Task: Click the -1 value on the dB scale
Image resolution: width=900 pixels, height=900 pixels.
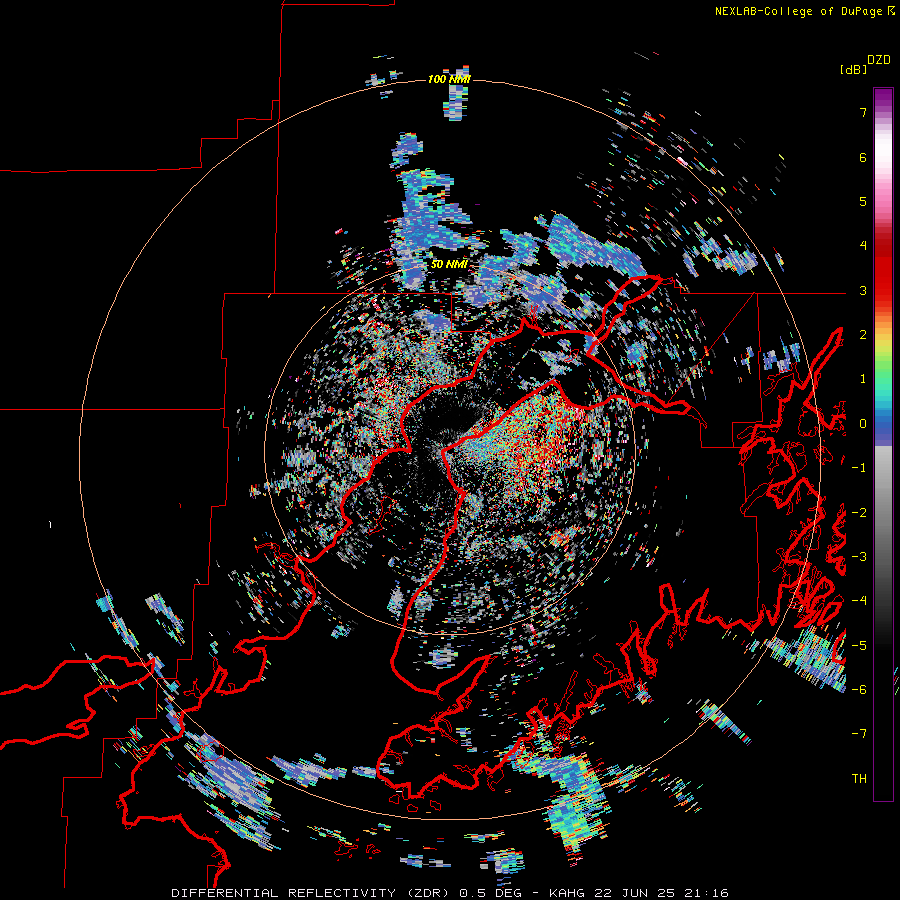Action: [859, 468]
